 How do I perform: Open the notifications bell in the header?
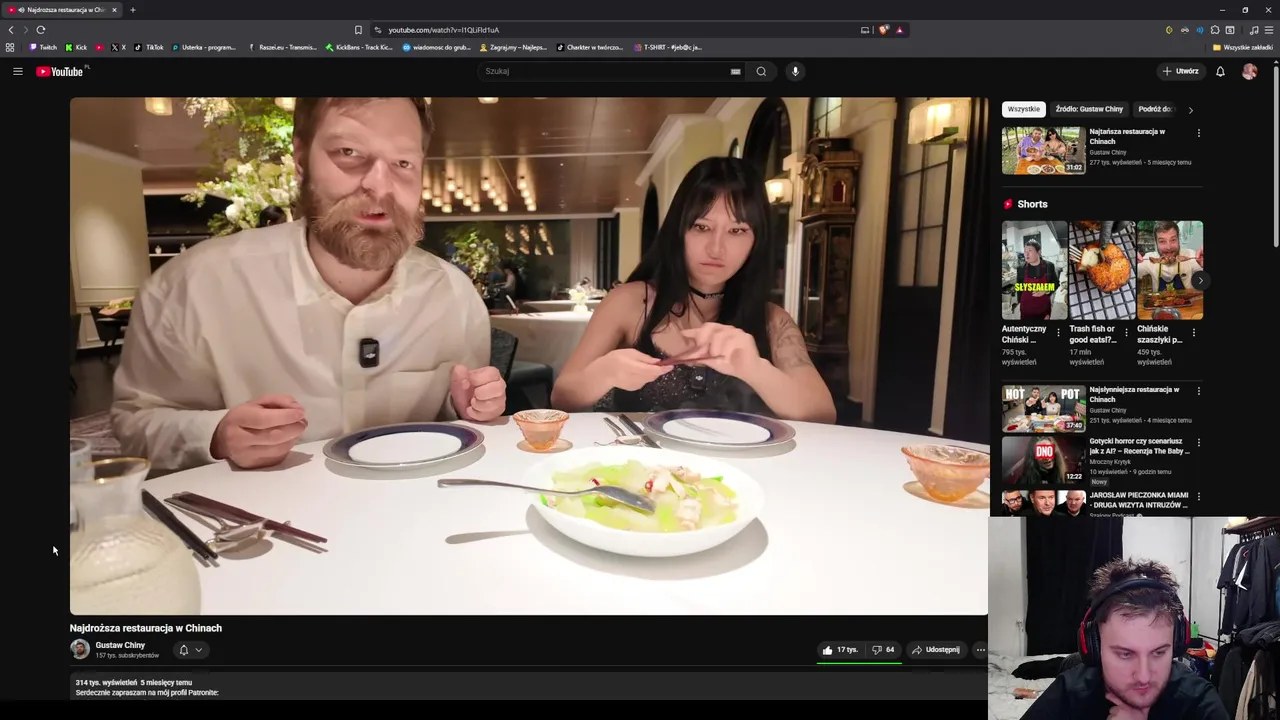[1220, 71]
